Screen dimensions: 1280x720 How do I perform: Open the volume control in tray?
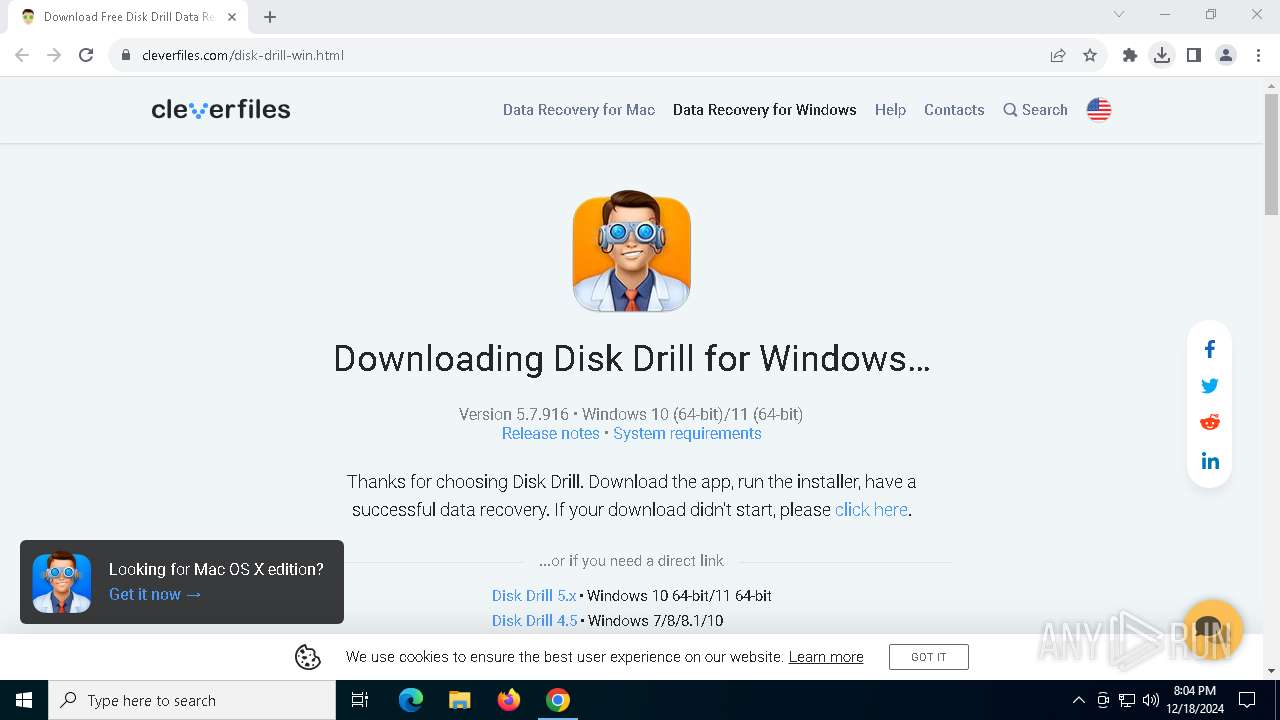tap(1151, 700)
